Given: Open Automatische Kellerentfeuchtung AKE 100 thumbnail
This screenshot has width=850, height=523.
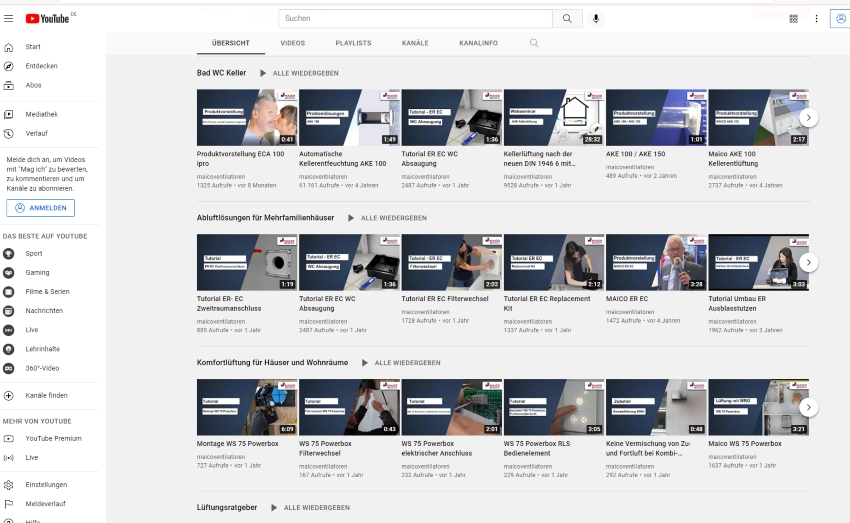Looking at the screenshot, I should tap(349, 117).
